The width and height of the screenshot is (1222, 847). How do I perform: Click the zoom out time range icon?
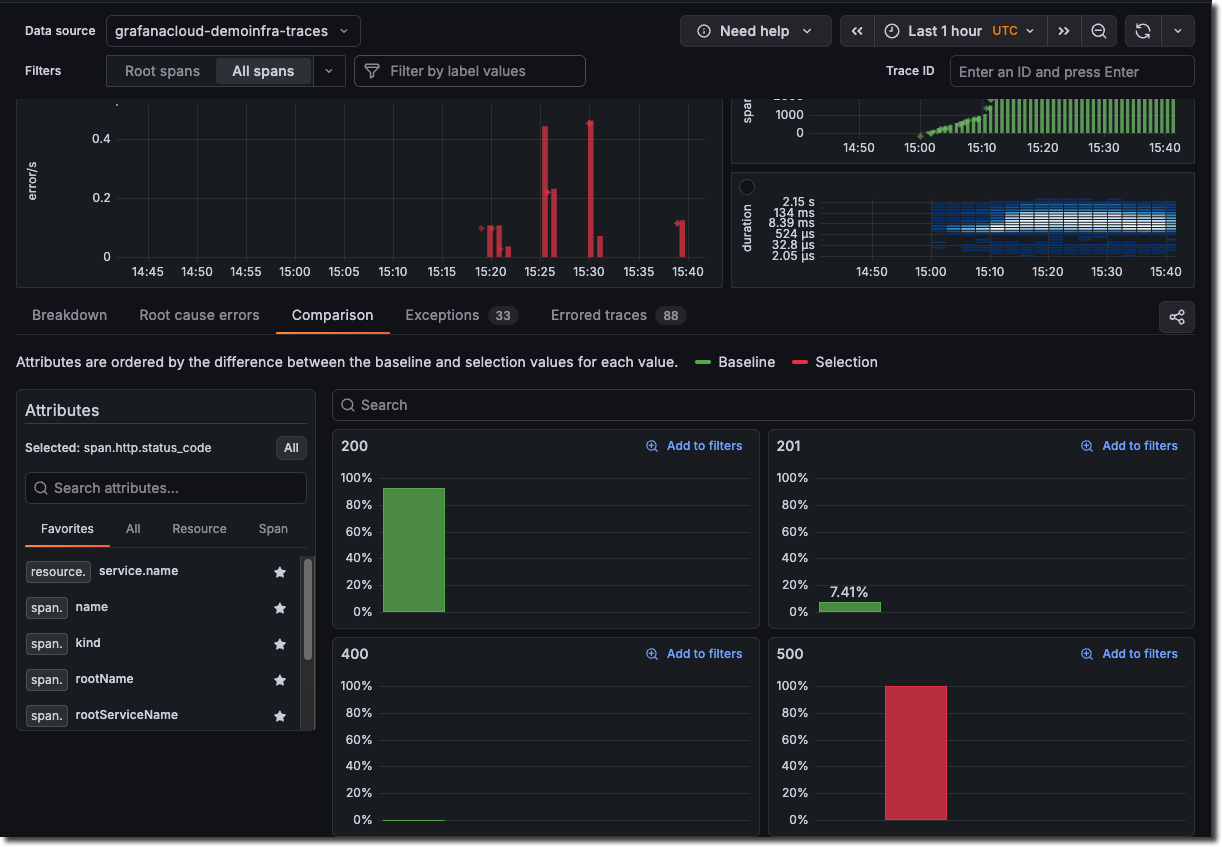pyautogui.click(x=1098, y=31)
